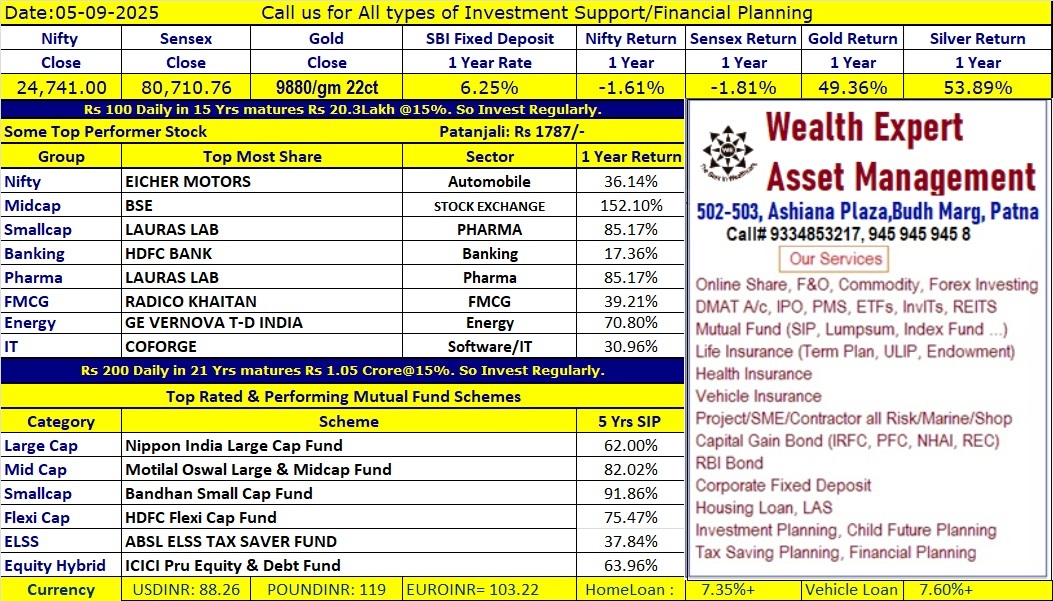Screen dimensions: 1053x601
Task: Select the 30.96% return value
Action: coord(631,346)
